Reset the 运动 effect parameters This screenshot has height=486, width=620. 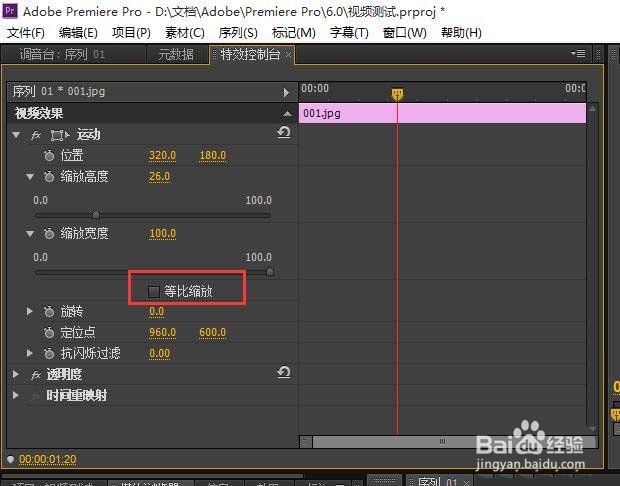click(x=284, y=132)
